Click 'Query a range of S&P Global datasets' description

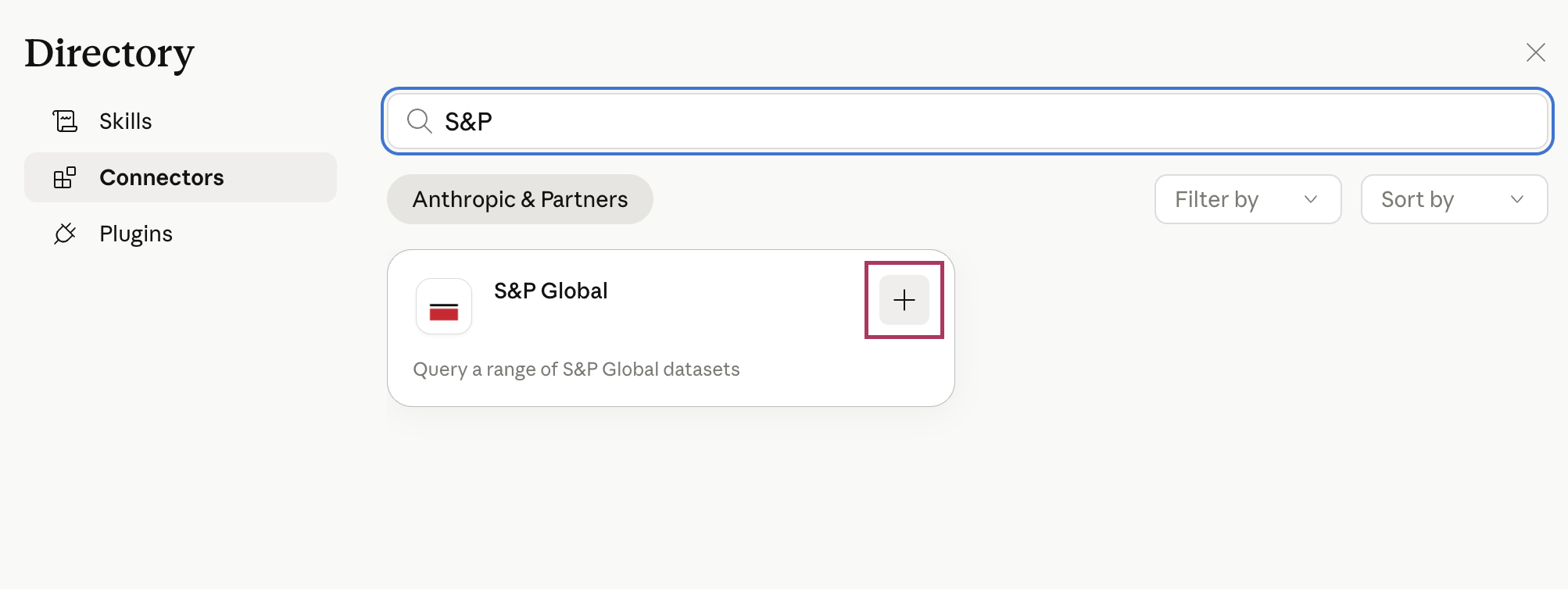576,369
